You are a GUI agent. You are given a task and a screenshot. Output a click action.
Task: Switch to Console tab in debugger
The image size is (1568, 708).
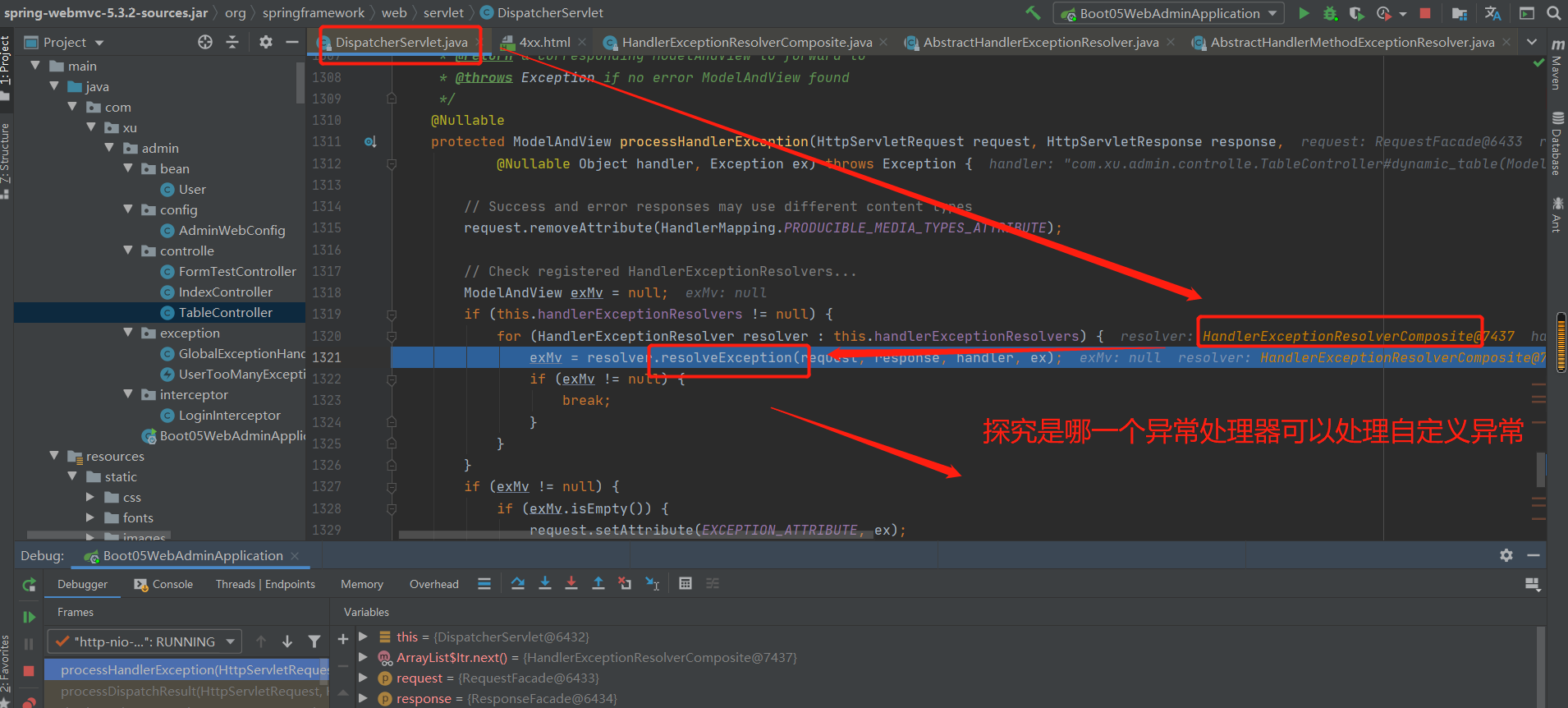[x=163, y=584]
